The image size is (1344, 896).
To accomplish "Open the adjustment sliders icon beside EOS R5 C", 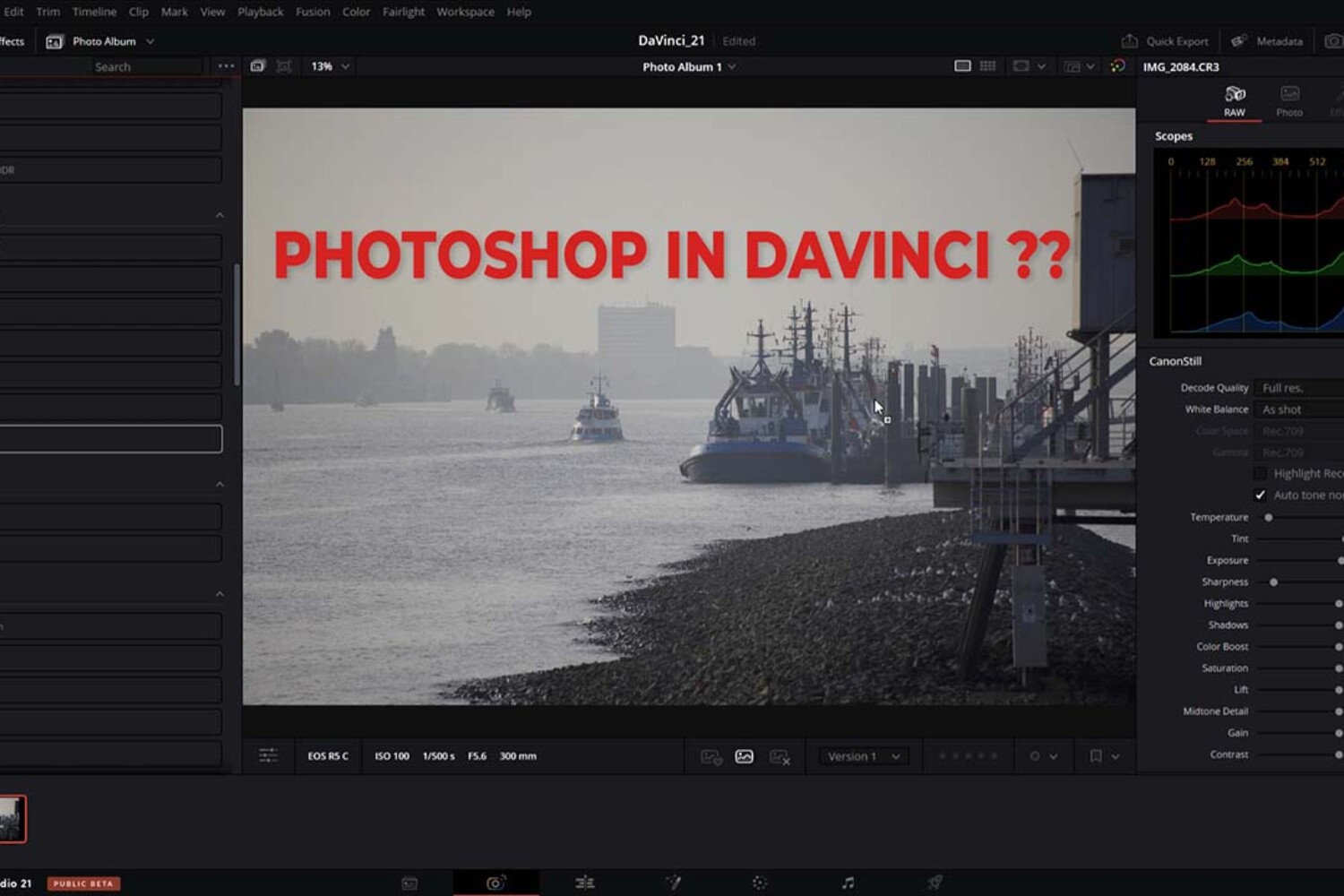I will pos(268,756).
